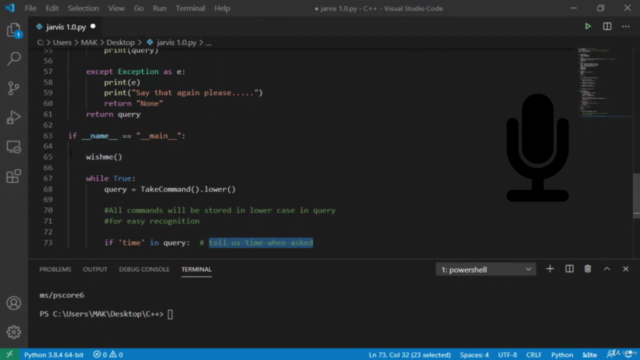
Task: Click the code minimap
Action: (x=604, y=82)
